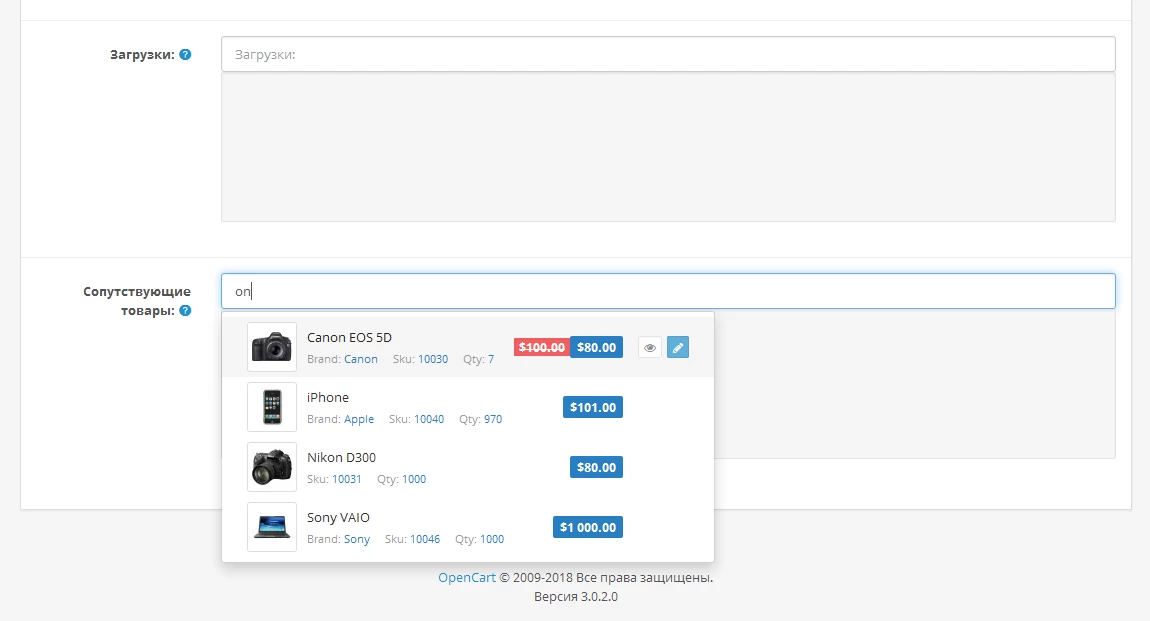Open the OpenCart footer link
Viewport: 1150px width, 621px height.
466,577
